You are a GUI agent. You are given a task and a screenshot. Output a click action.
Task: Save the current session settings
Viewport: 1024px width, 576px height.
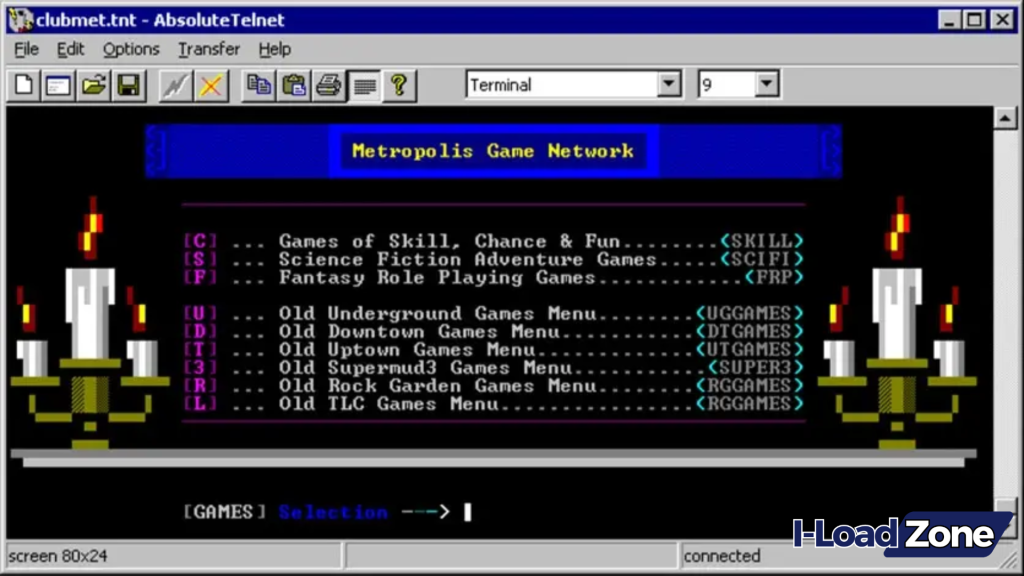click(128, 85)
